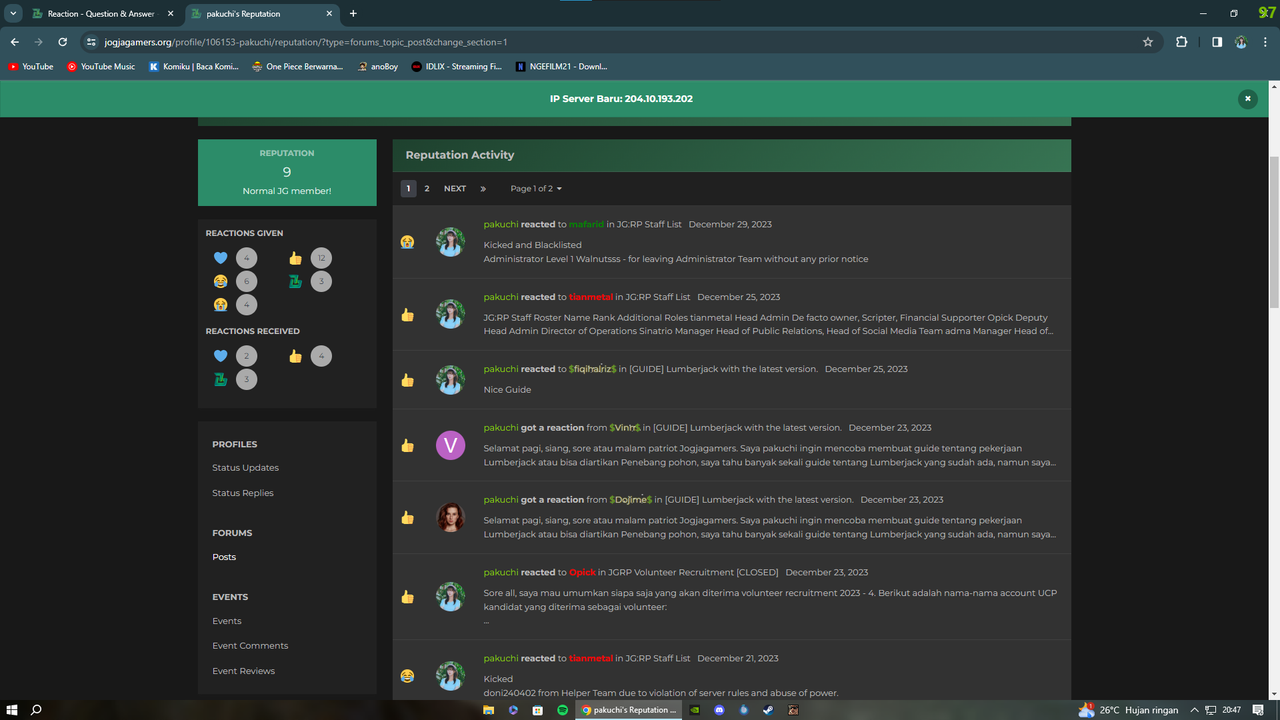Open the Chrome profile avatar icon
This screenshot has height=720, width=1280.
click(x=1241, y=42)
